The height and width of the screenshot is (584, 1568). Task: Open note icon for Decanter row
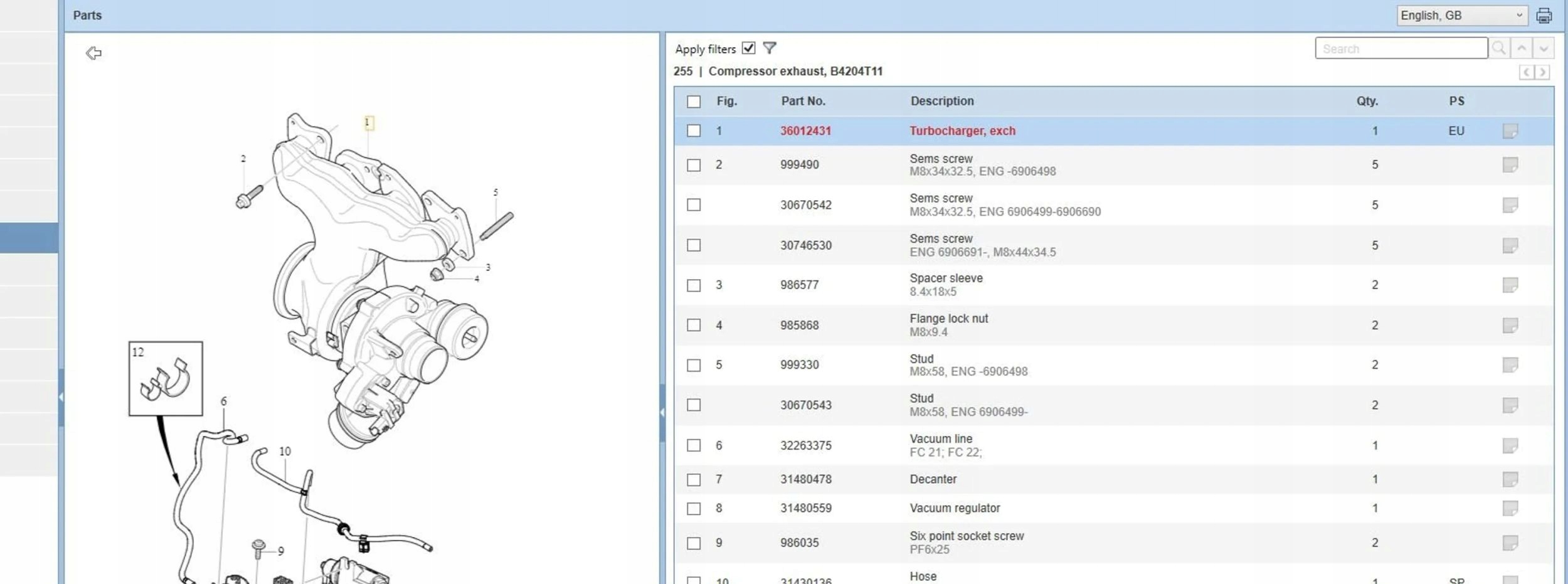1510,480
